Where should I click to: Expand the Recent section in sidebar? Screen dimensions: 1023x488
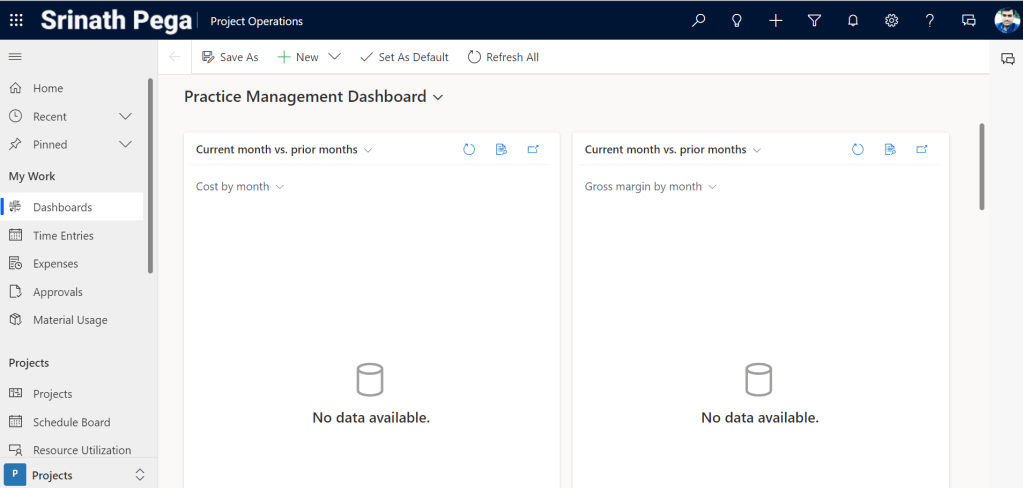pos(125,116)
